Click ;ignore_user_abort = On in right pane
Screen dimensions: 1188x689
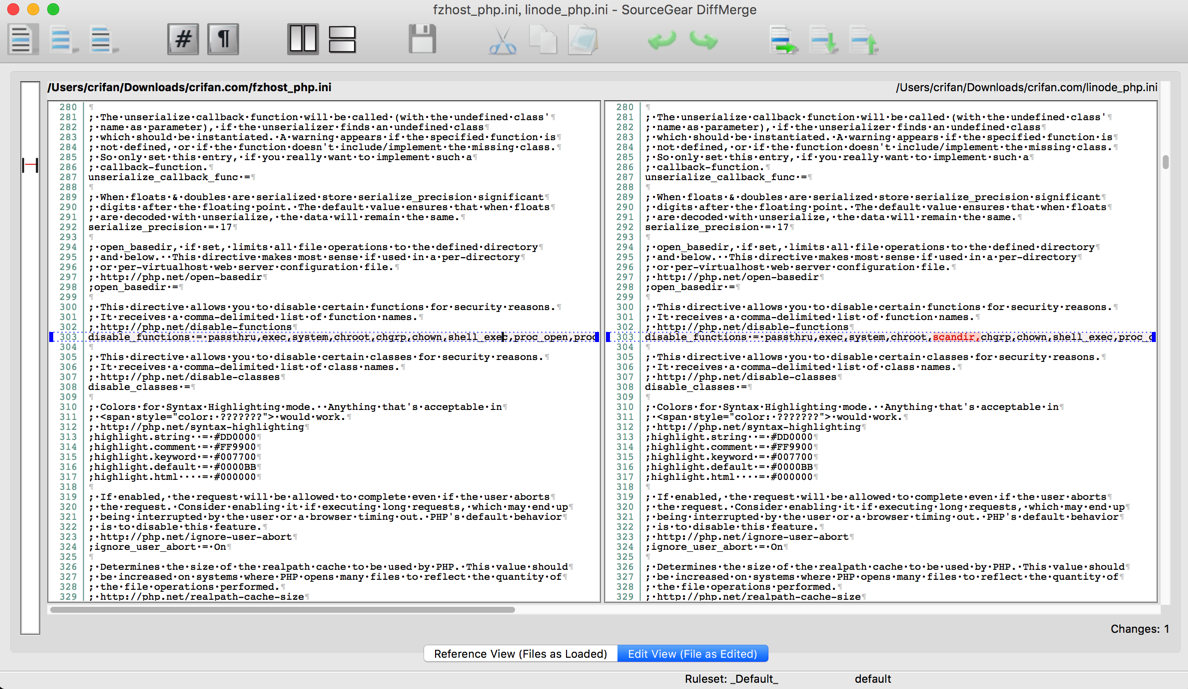pos(715,547)
